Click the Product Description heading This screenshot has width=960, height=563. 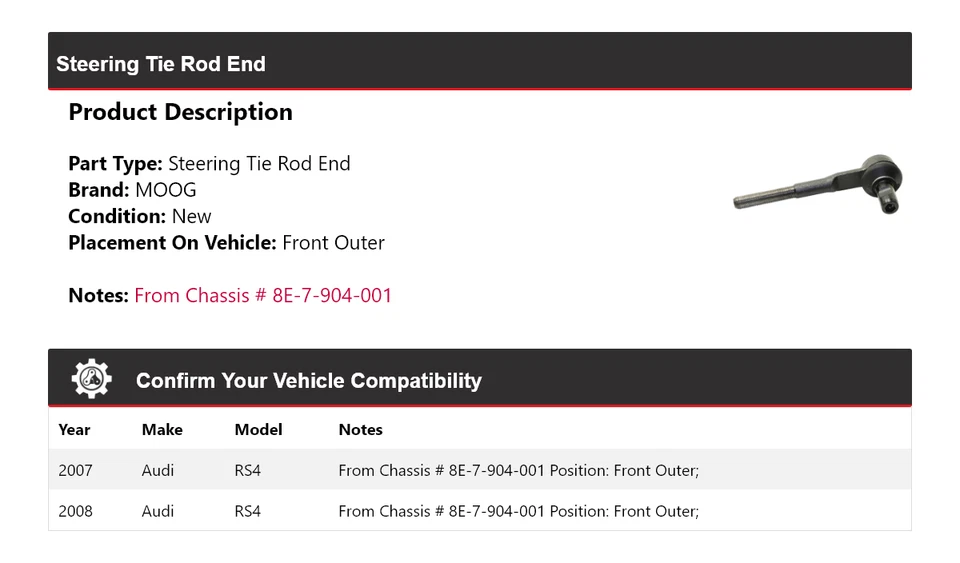(x=180, y=112)
